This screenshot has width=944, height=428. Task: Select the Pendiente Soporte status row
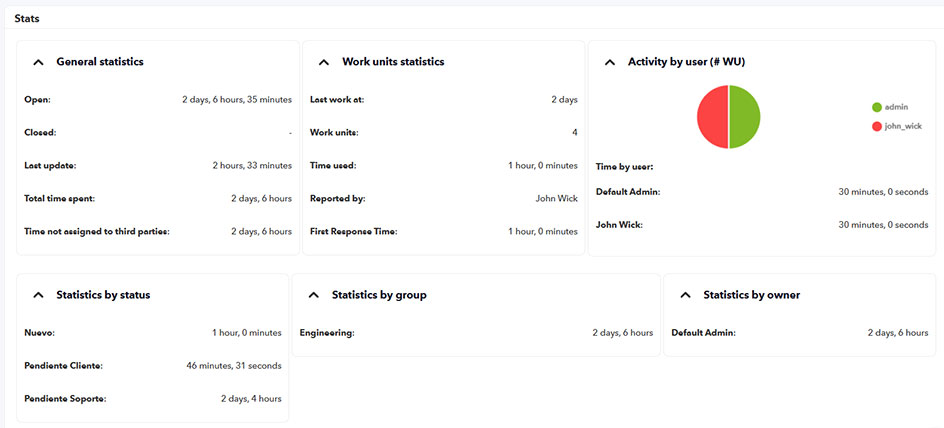[65, 399]
